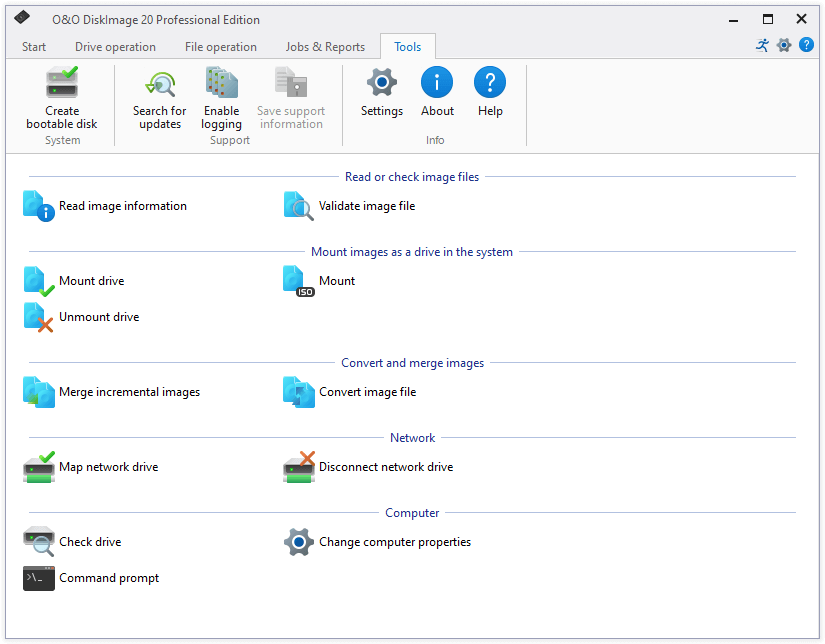This screenshot has width=825, height=644.
Task: Enable logging from the ribbon
Action: pyautogui.click(x=221, y=84)
